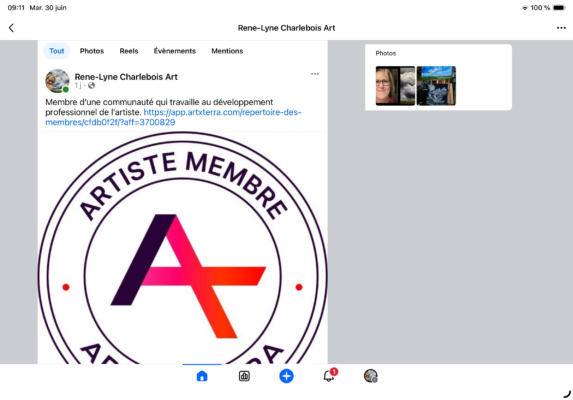Switch to the Photos tab
The height and width of the screenshot is (400, 573).
click(x=92, y=51)
